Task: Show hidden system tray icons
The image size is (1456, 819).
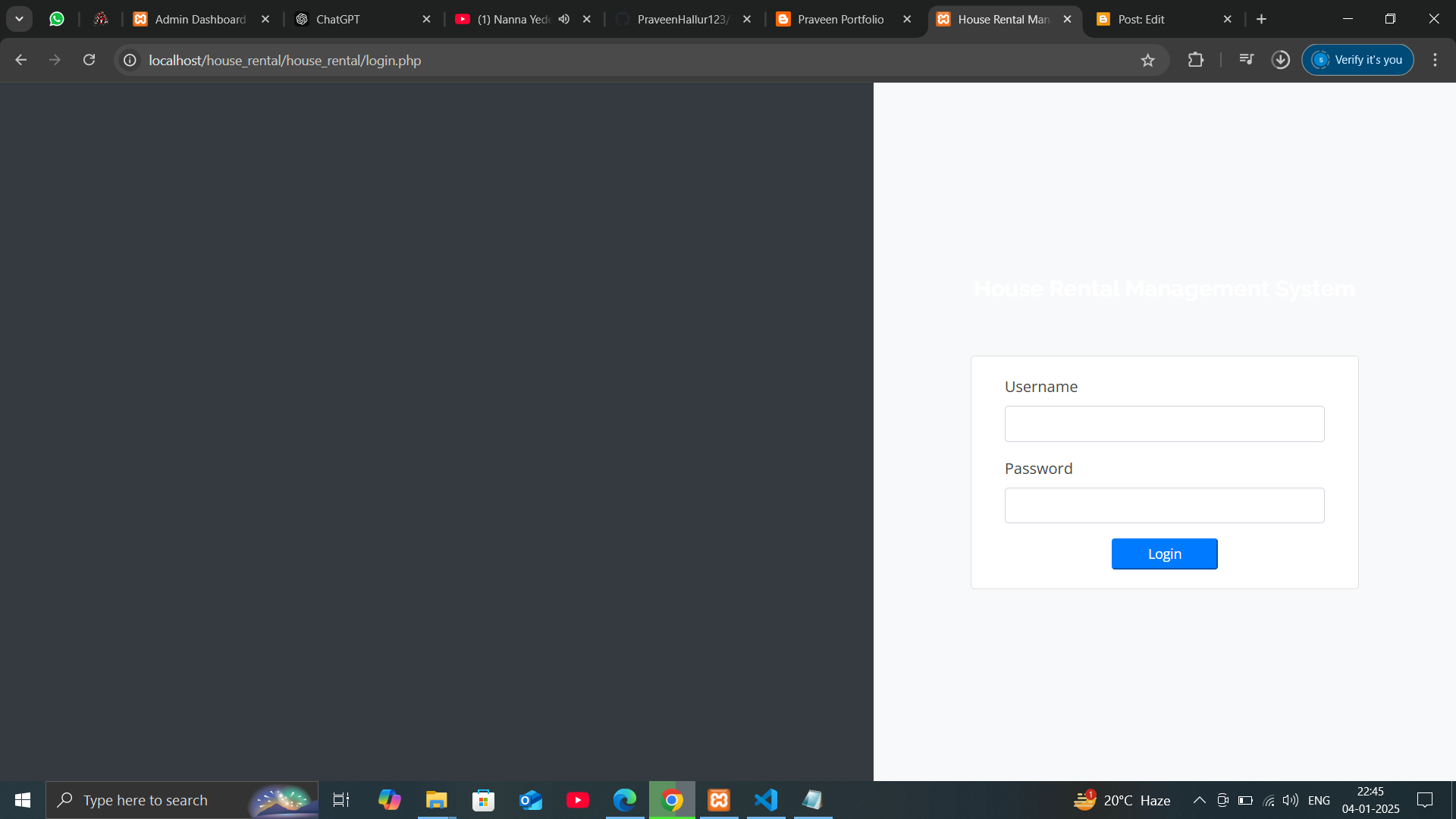Action: pos(1199,800)
